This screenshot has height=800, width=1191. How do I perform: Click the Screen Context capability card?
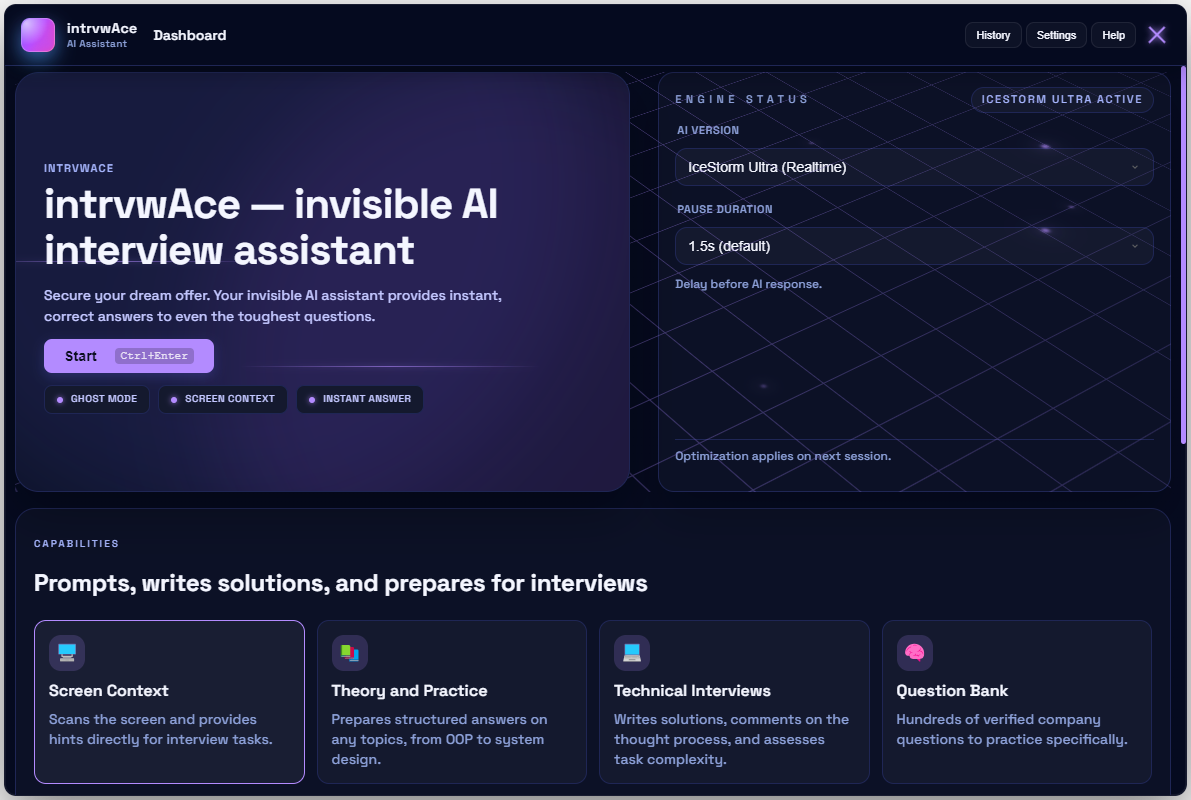(x=169, y=701)
